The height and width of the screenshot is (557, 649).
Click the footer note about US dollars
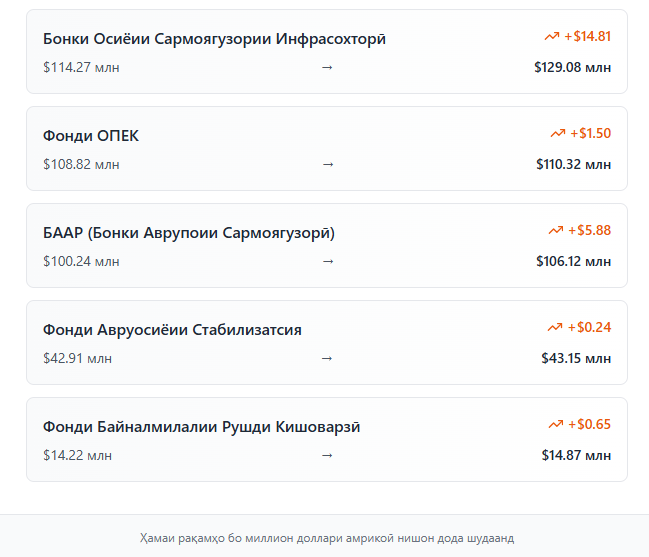pyautogui.click(x=327, y=538)
